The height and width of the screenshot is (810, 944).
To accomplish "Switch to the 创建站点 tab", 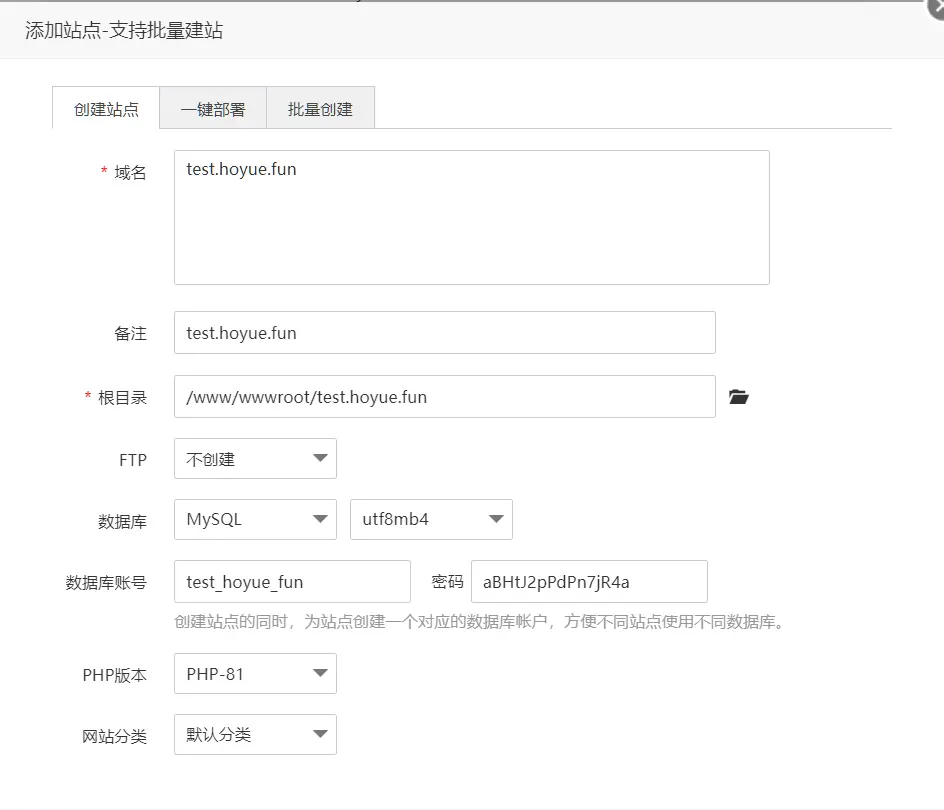I will pyautogui.click(x=106, y=109).
